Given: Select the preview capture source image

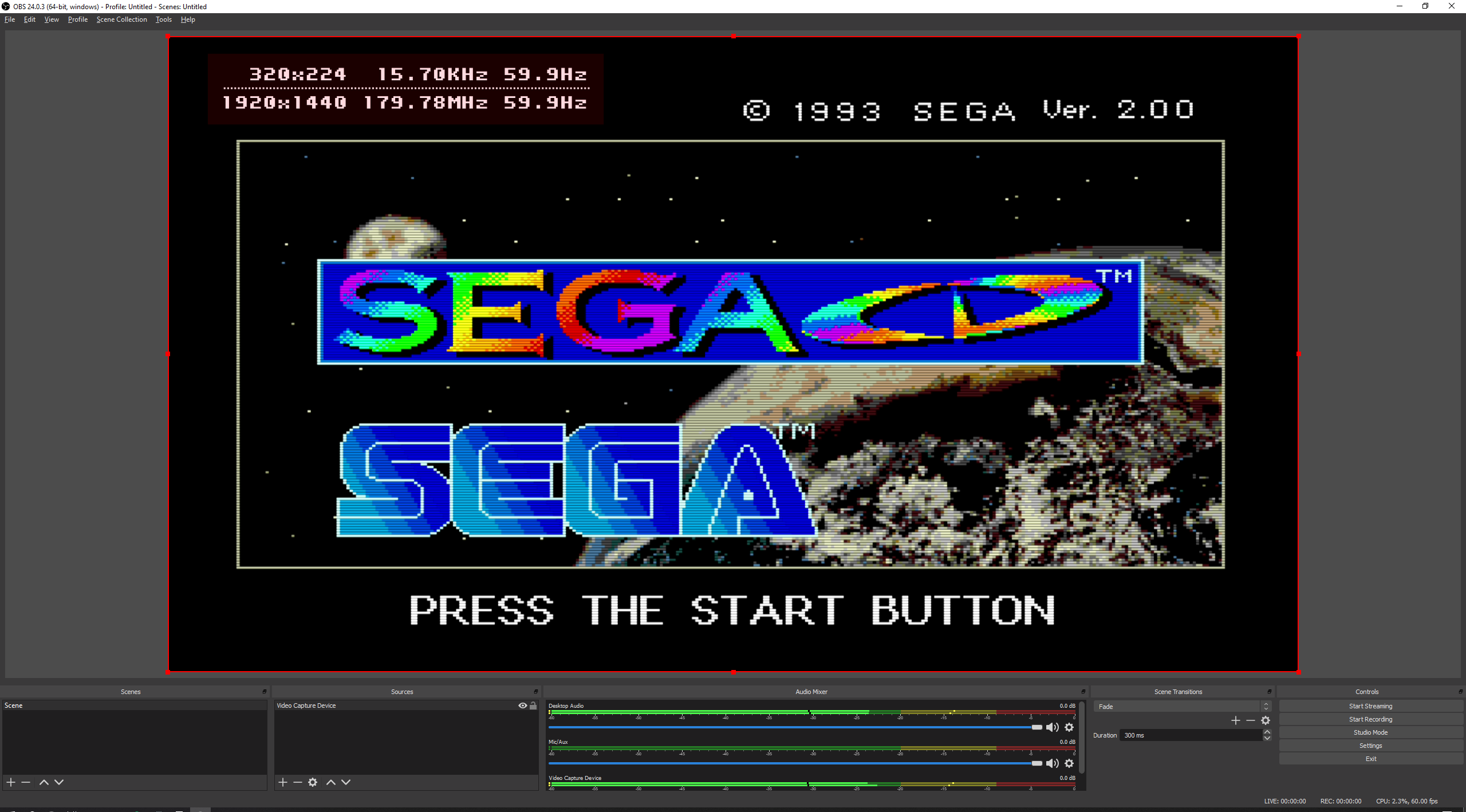Looking at the screenshot, I should pyautogui.click(x=733, y=354).
